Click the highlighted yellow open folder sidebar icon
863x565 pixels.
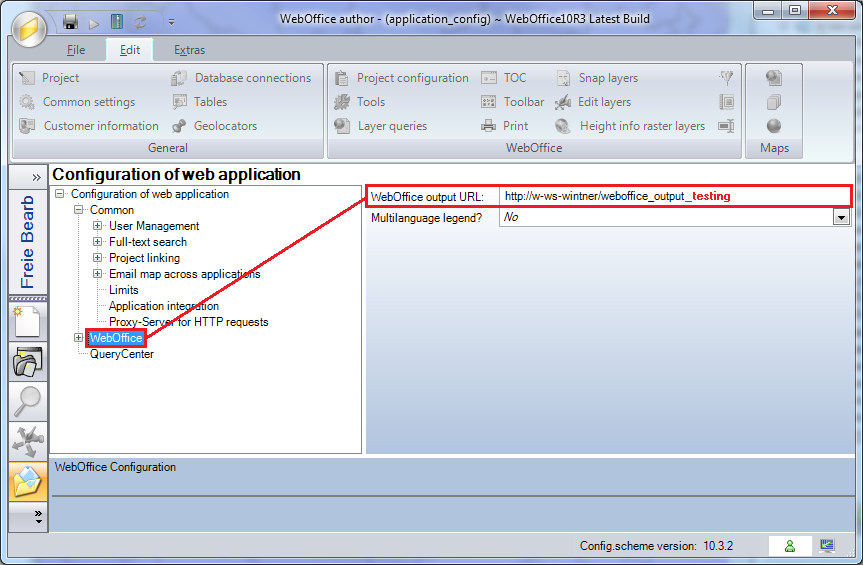click(x=28, y=482)
